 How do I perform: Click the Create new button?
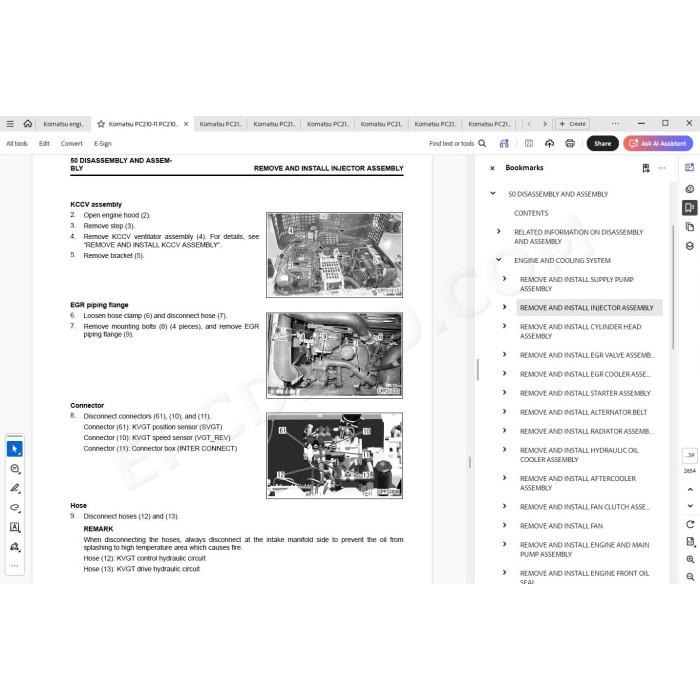tap(572, 124)
